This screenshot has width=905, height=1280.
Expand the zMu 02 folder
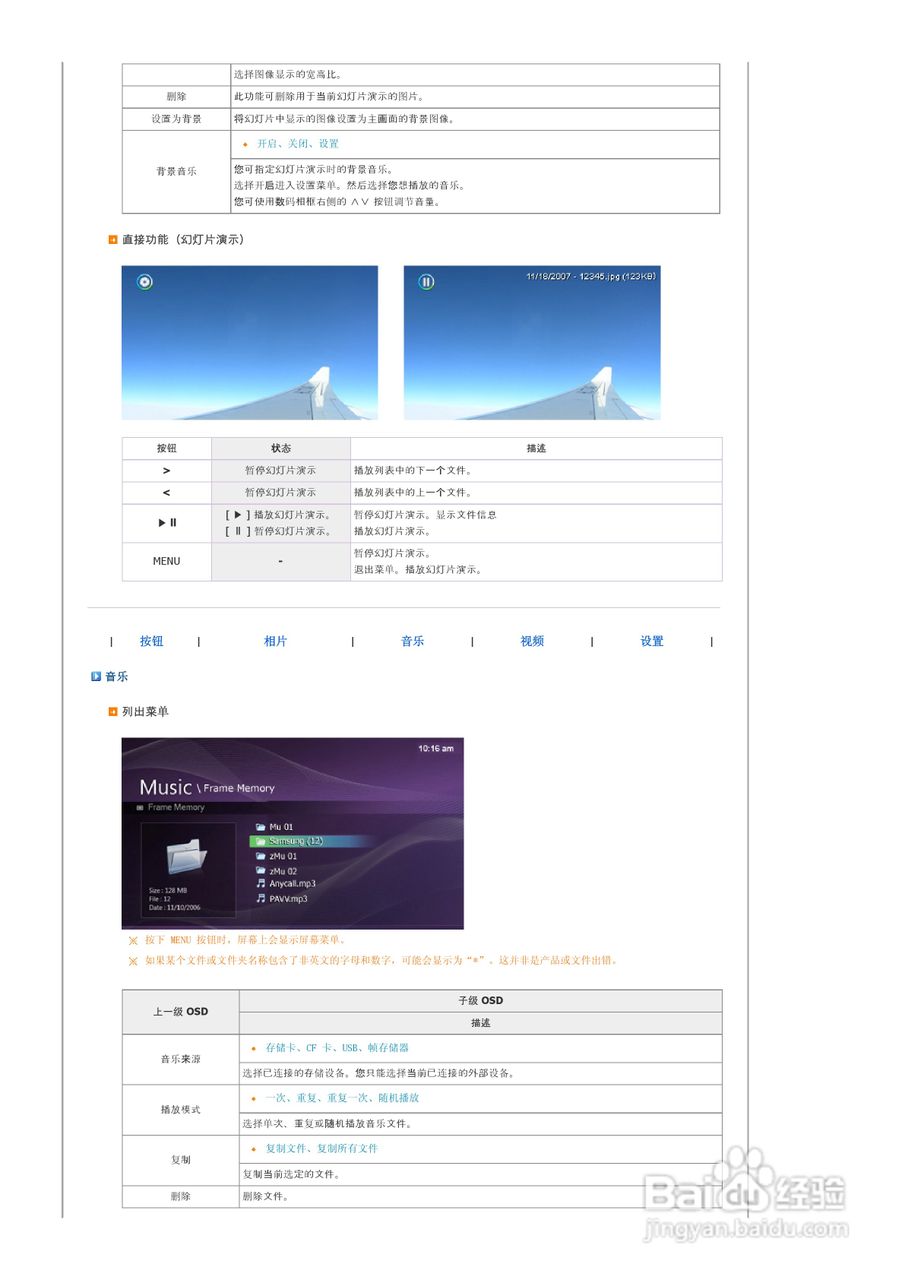(285, 871)
